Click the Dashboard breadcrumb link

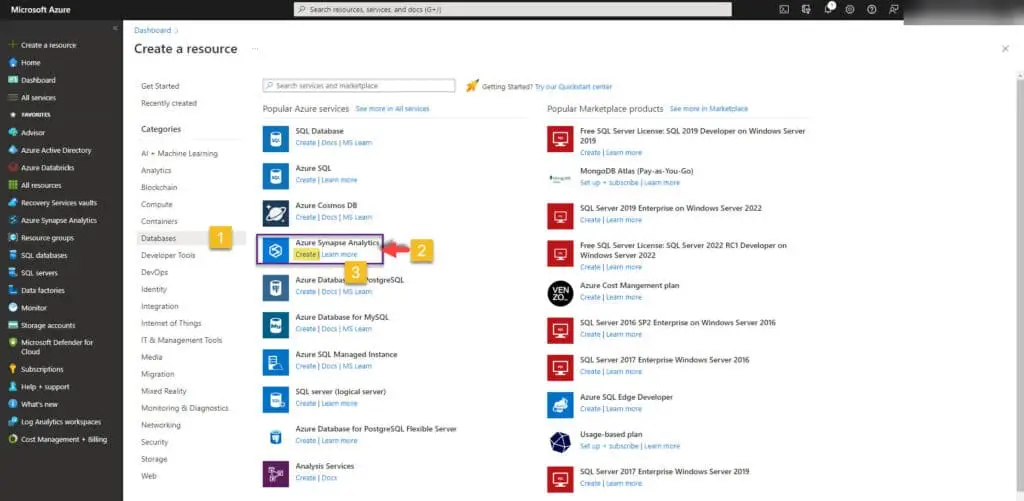tap(153, 30)
